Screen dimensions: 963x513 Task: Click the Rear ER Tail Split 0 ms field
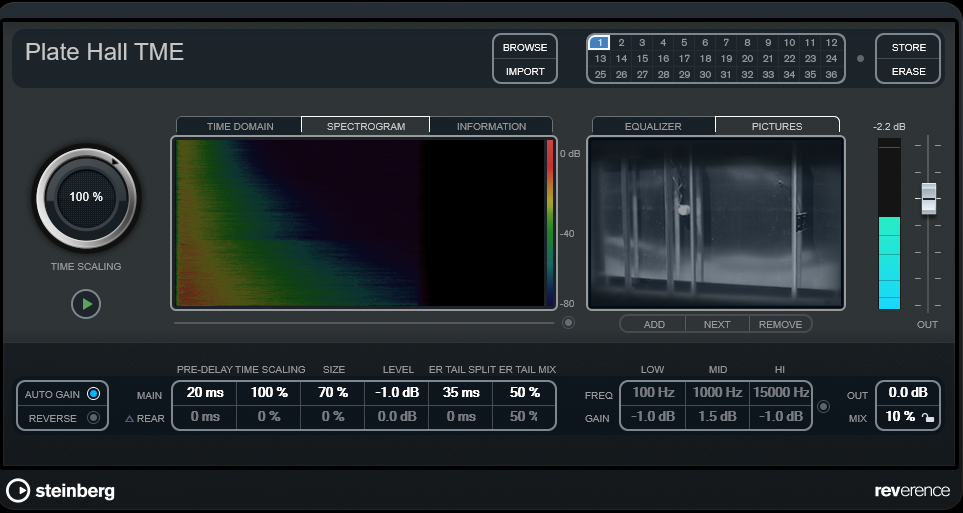click(461, 417)
